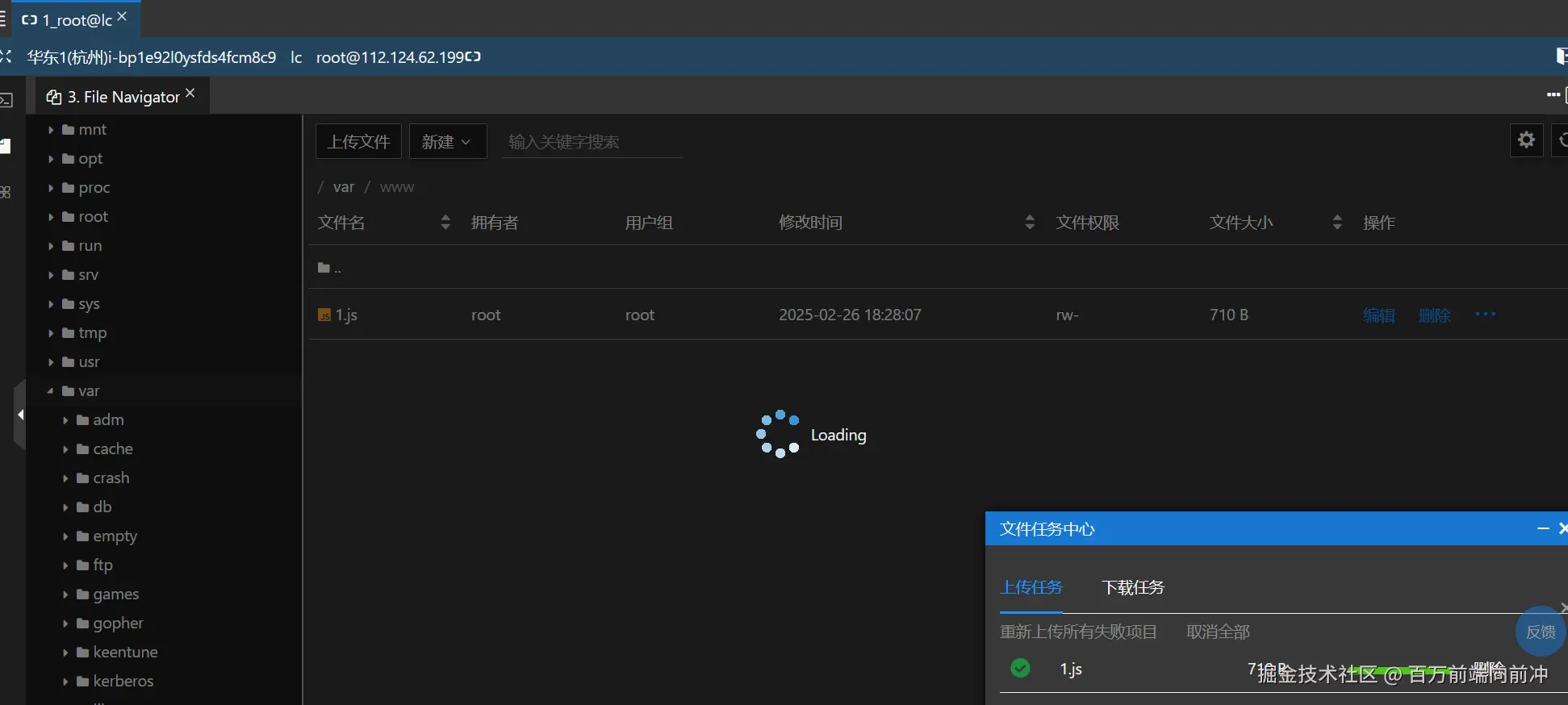The width and height of the screenshot is (1568, 705).
Task: Click more actions dots for 1.js
Action: (x=1485, y=314)
